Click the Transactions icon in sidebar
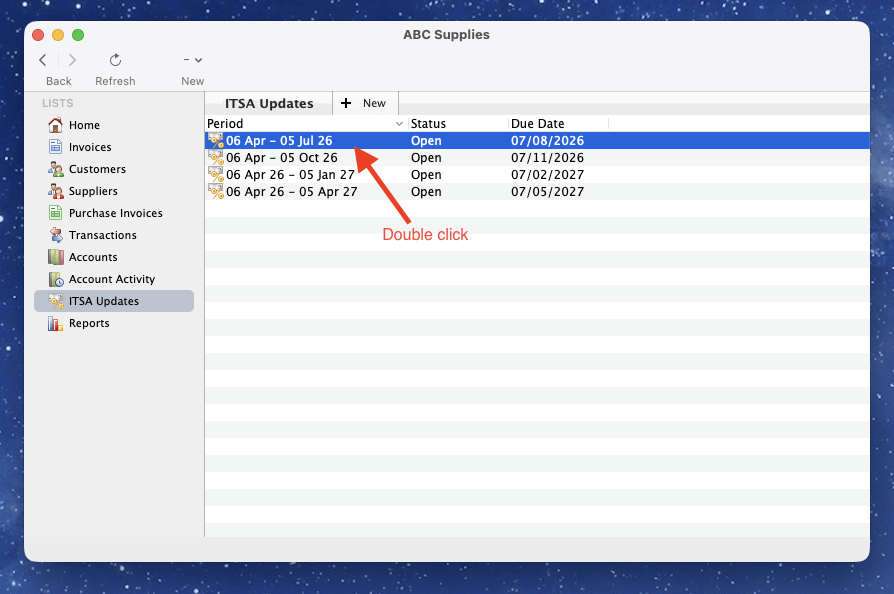Viewport: 894px width, 594px height. point(55,235)
